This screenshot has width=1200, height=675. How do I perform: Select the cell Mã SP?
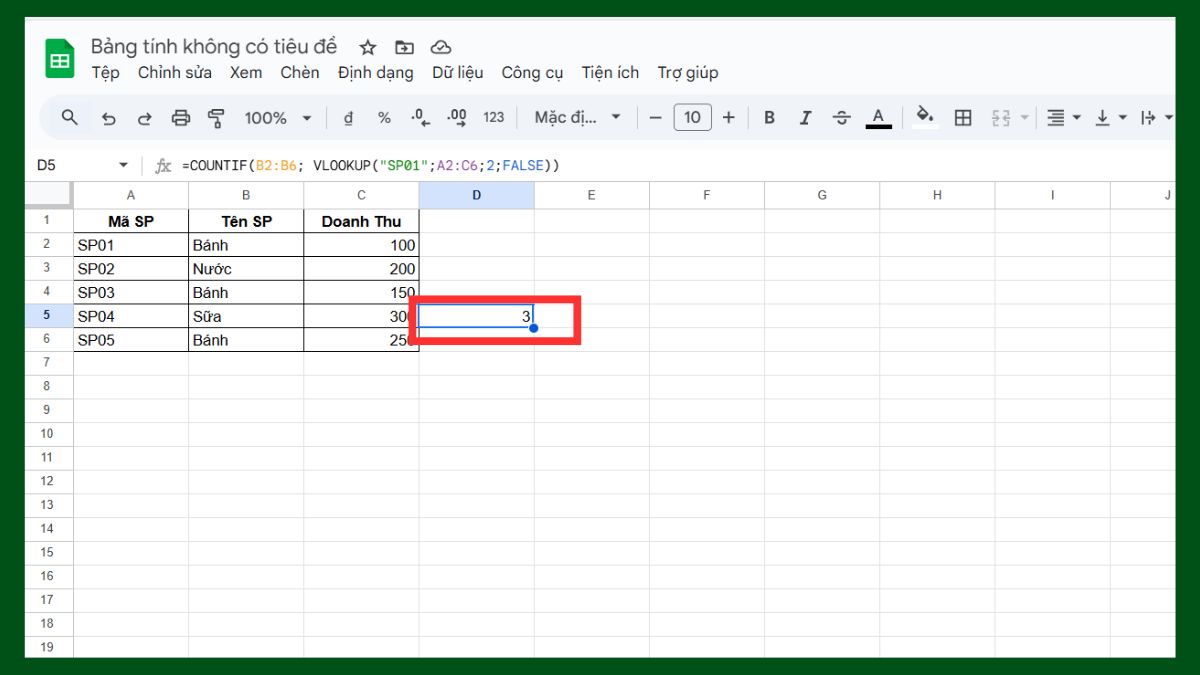point(131,221)
